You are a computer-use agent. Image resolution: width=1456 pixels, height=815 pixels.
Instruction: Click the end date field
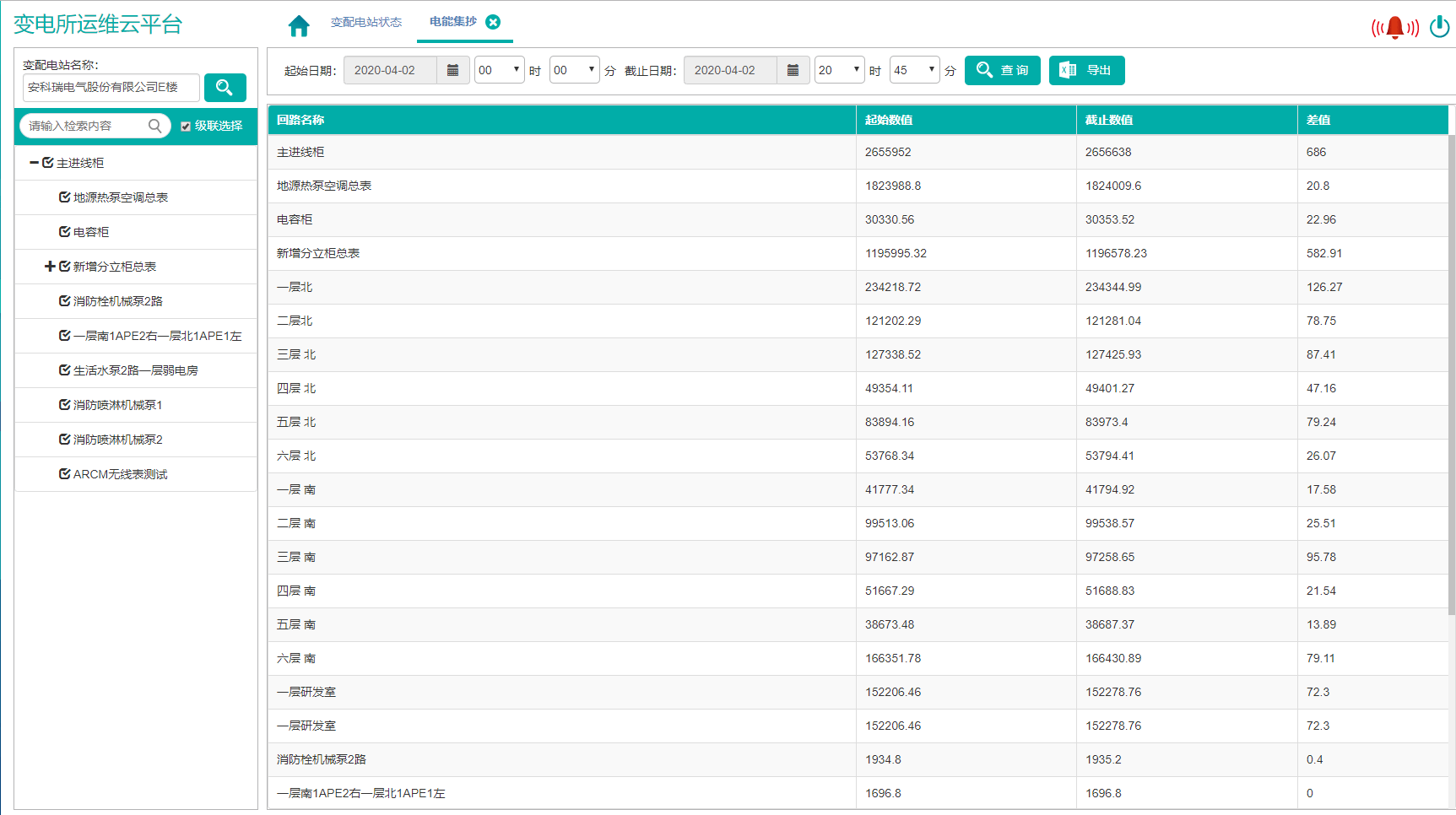(x=730, y=70)
